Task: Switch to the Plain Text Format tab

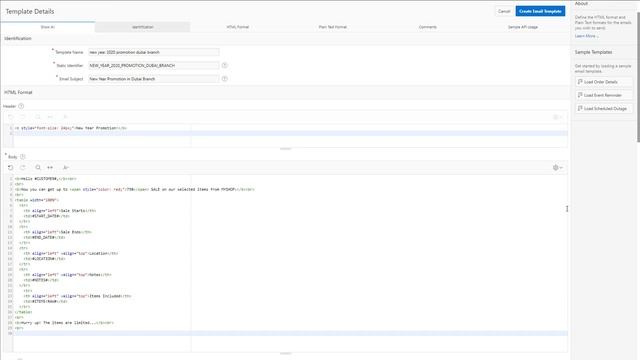Action: 333,27
